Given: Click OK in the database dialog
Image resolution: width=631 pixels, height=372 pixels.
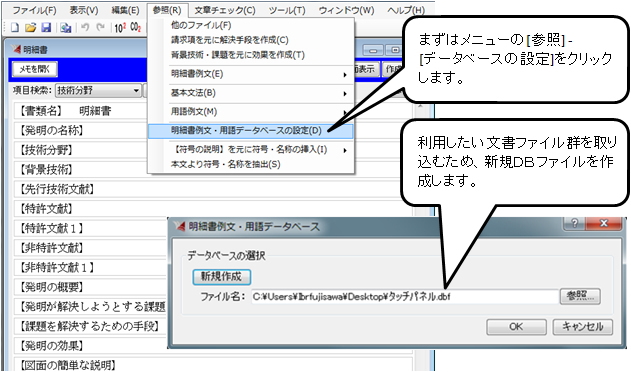Looking at the screenshot, I should 516,327.
